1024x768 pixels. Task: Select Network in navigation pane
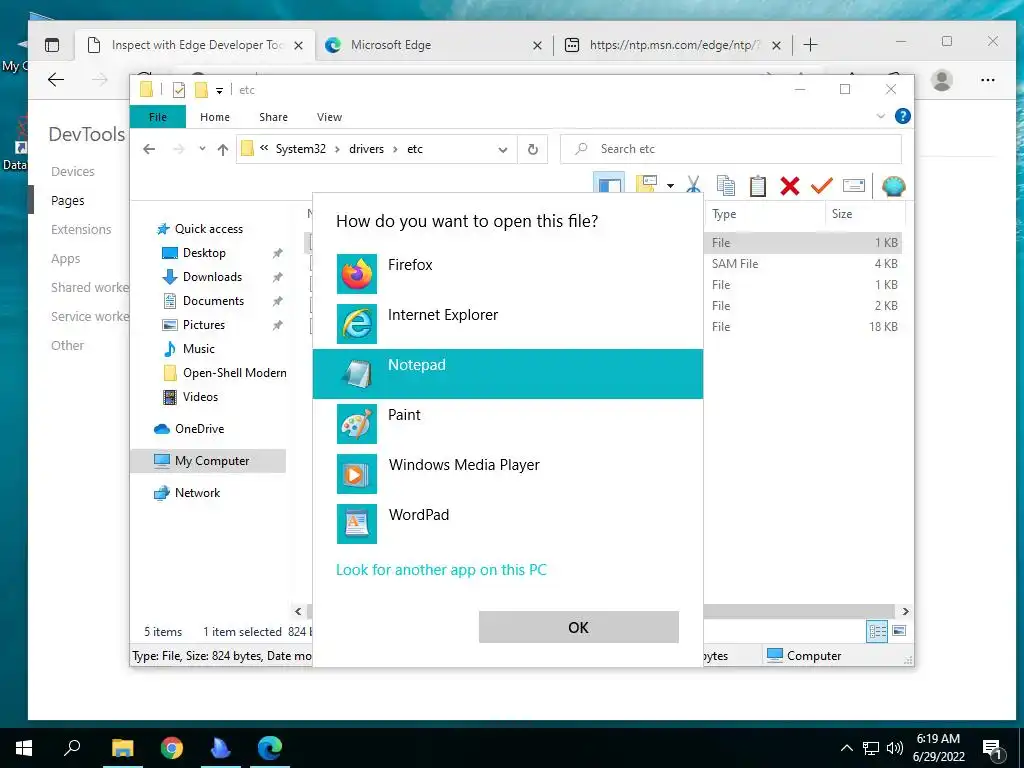(197, 492)
